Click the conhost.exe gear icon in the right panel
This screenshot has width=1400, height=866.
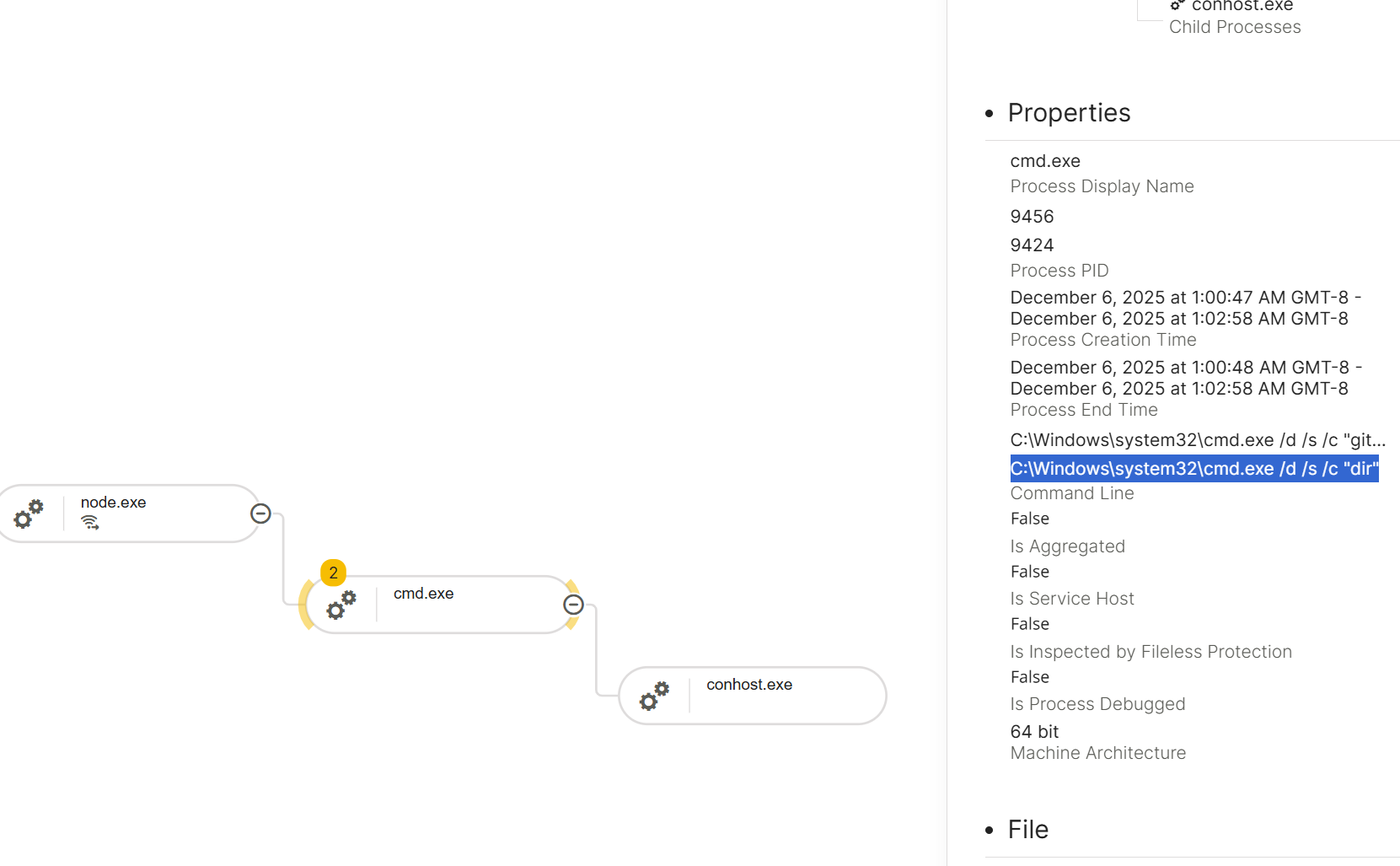click(1177, 6)
